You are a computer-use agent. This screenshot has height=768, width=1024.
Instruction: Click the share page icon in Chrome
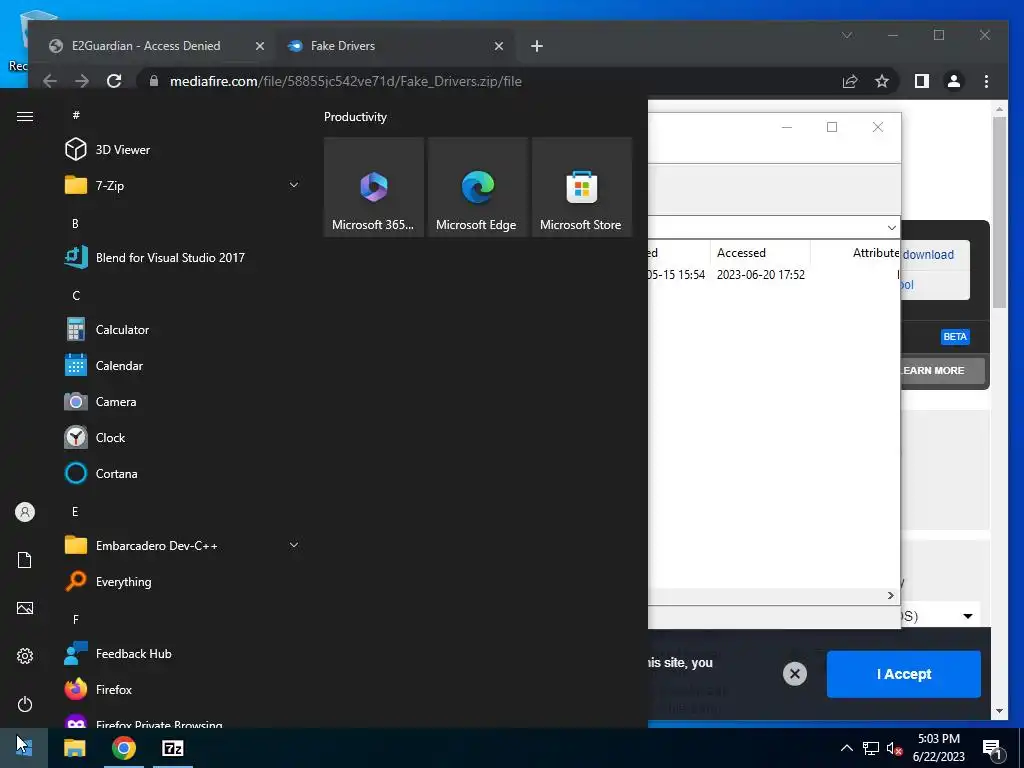point(850,81)
